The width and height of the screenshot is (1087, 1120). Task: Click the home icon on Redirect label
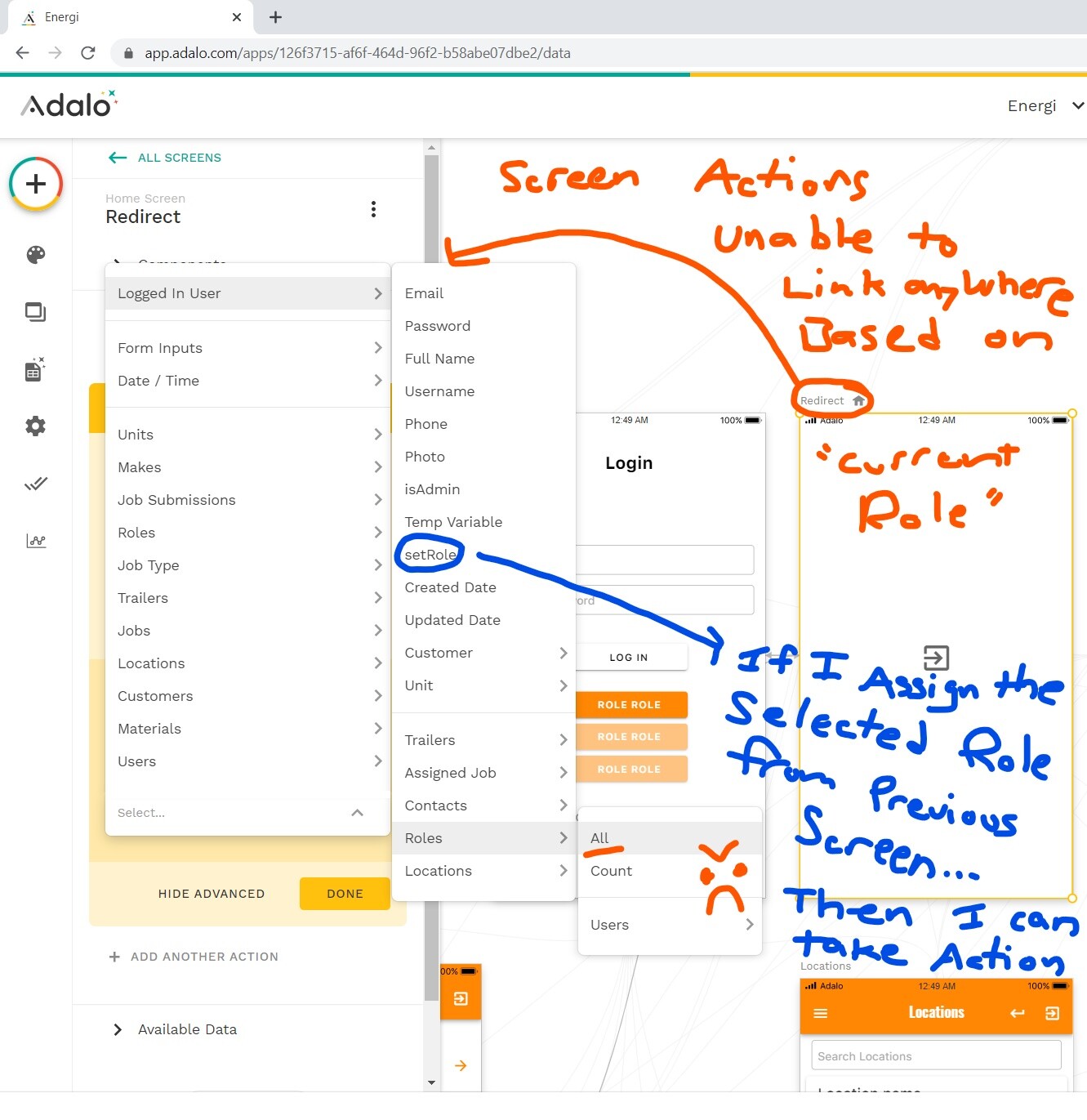[858, 400]
